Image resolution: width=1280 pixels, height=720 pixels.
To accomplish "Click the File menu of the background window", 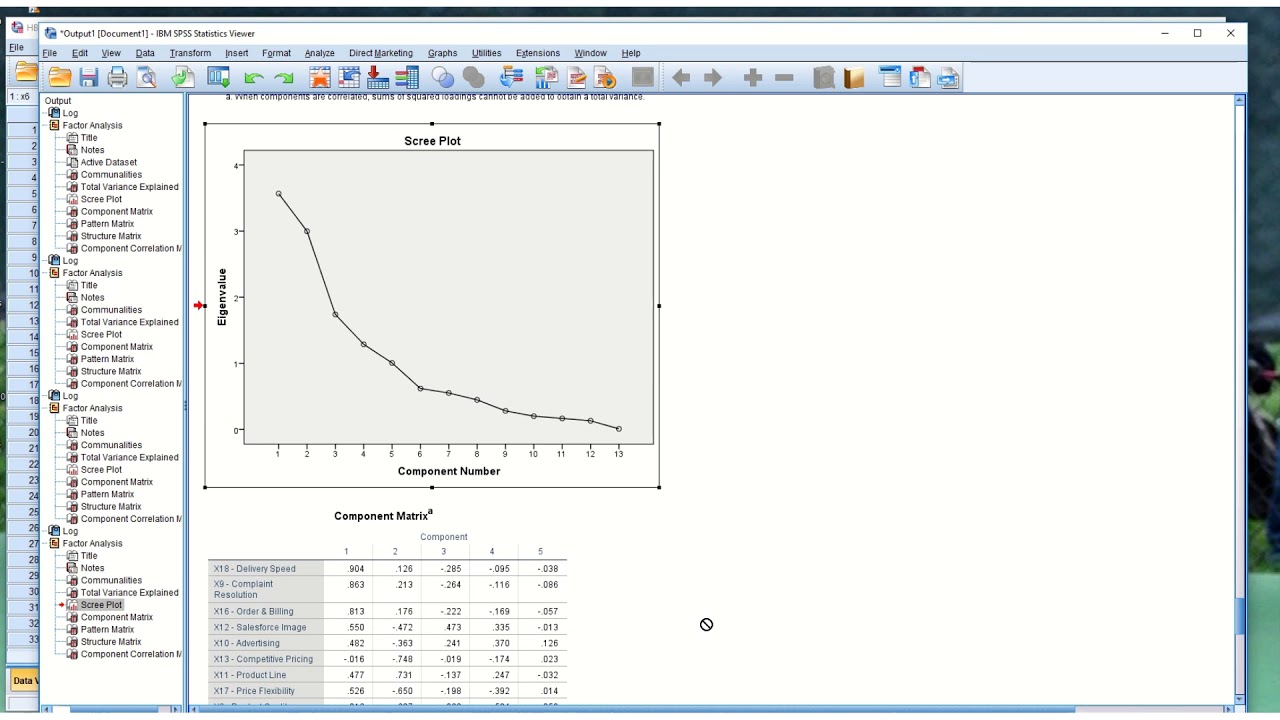I will [x=16, y=47].
